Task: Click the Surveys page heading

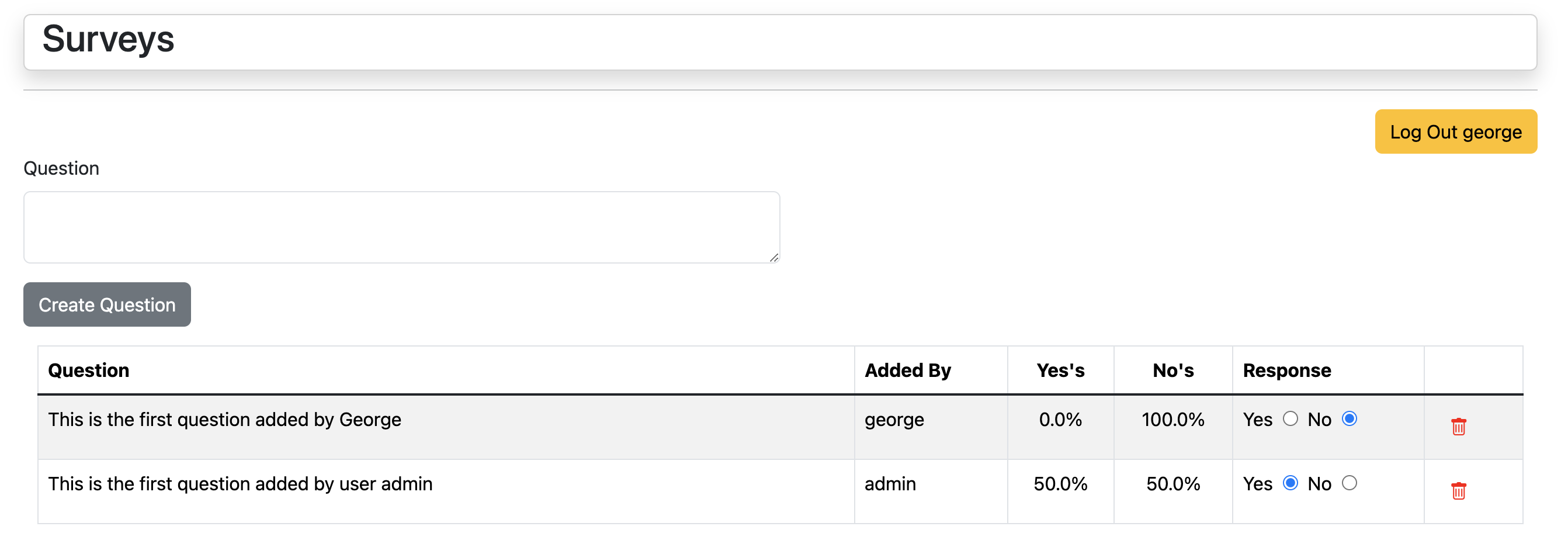Action: (x=108, y=39)
